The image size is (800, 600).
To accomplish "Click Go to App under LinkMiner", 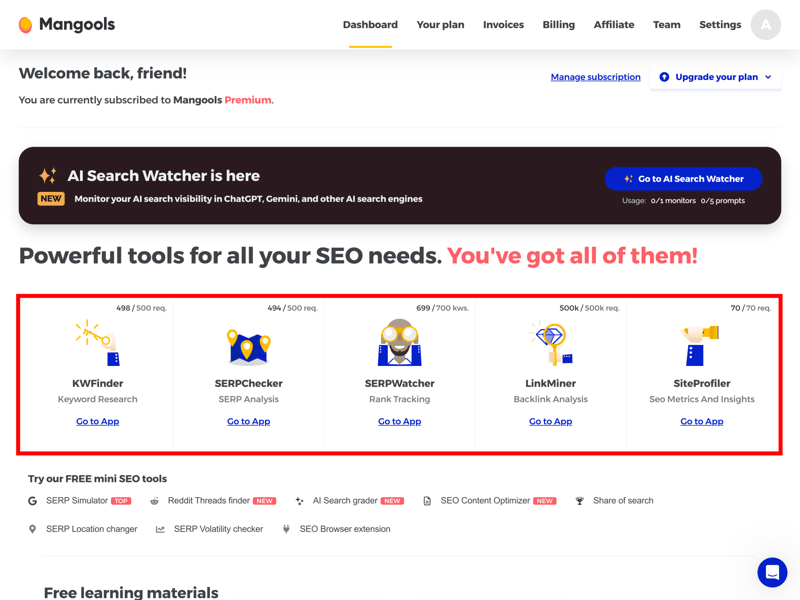I will [550, 422].
